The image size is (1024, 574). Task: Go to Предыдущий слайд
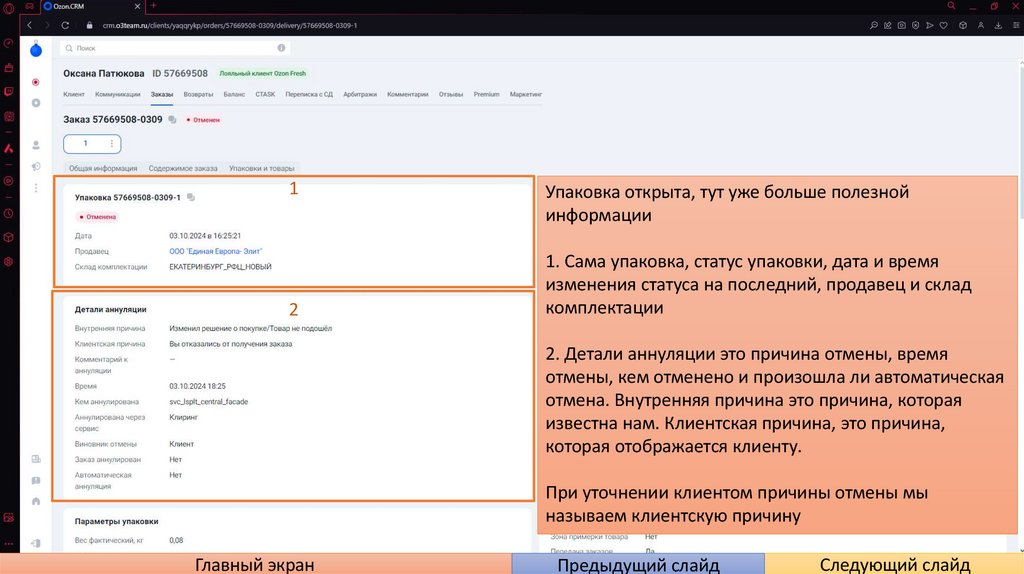pos(638,564)
